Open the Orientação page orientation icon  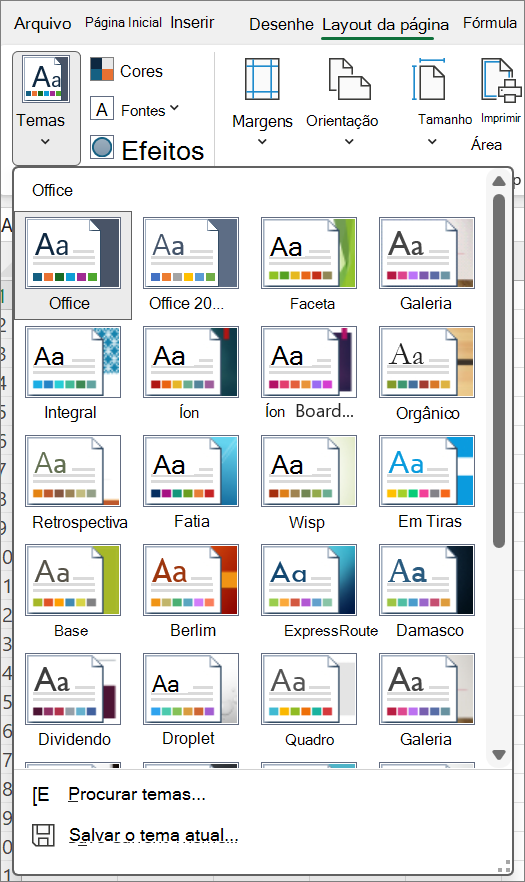(349, 79)
